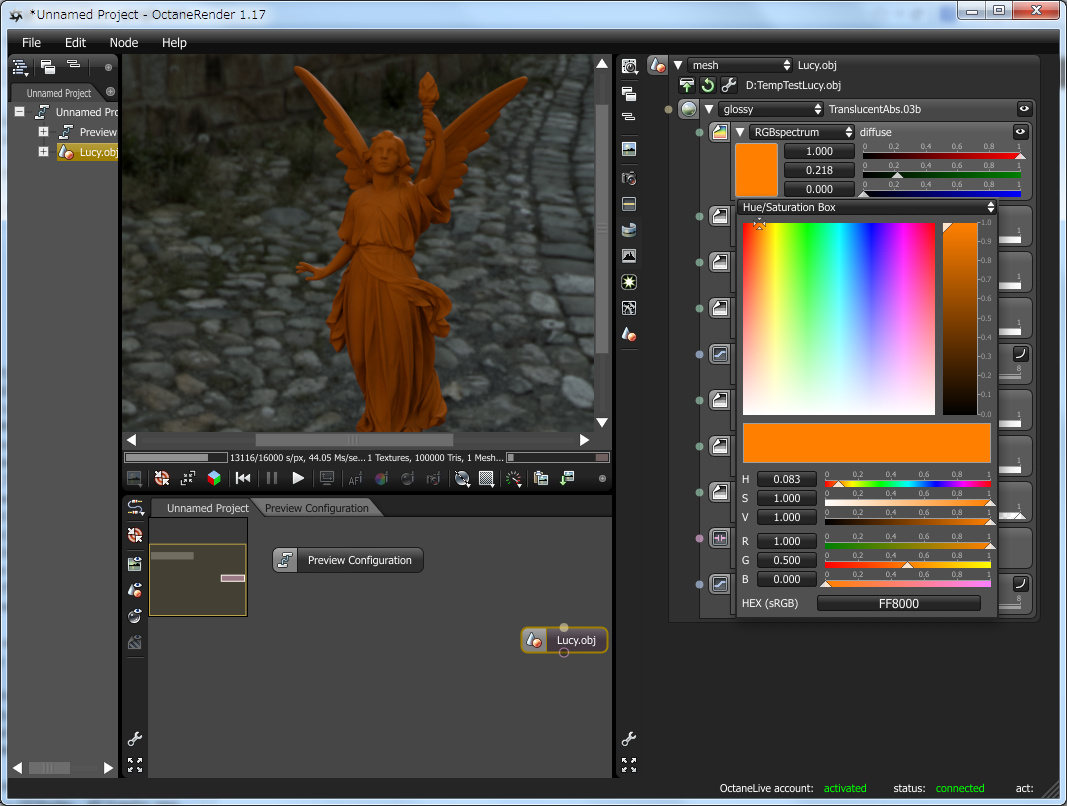Select the resolution icon in inspector sidebar
The image size is (1067, 806).
coord(629,204)
